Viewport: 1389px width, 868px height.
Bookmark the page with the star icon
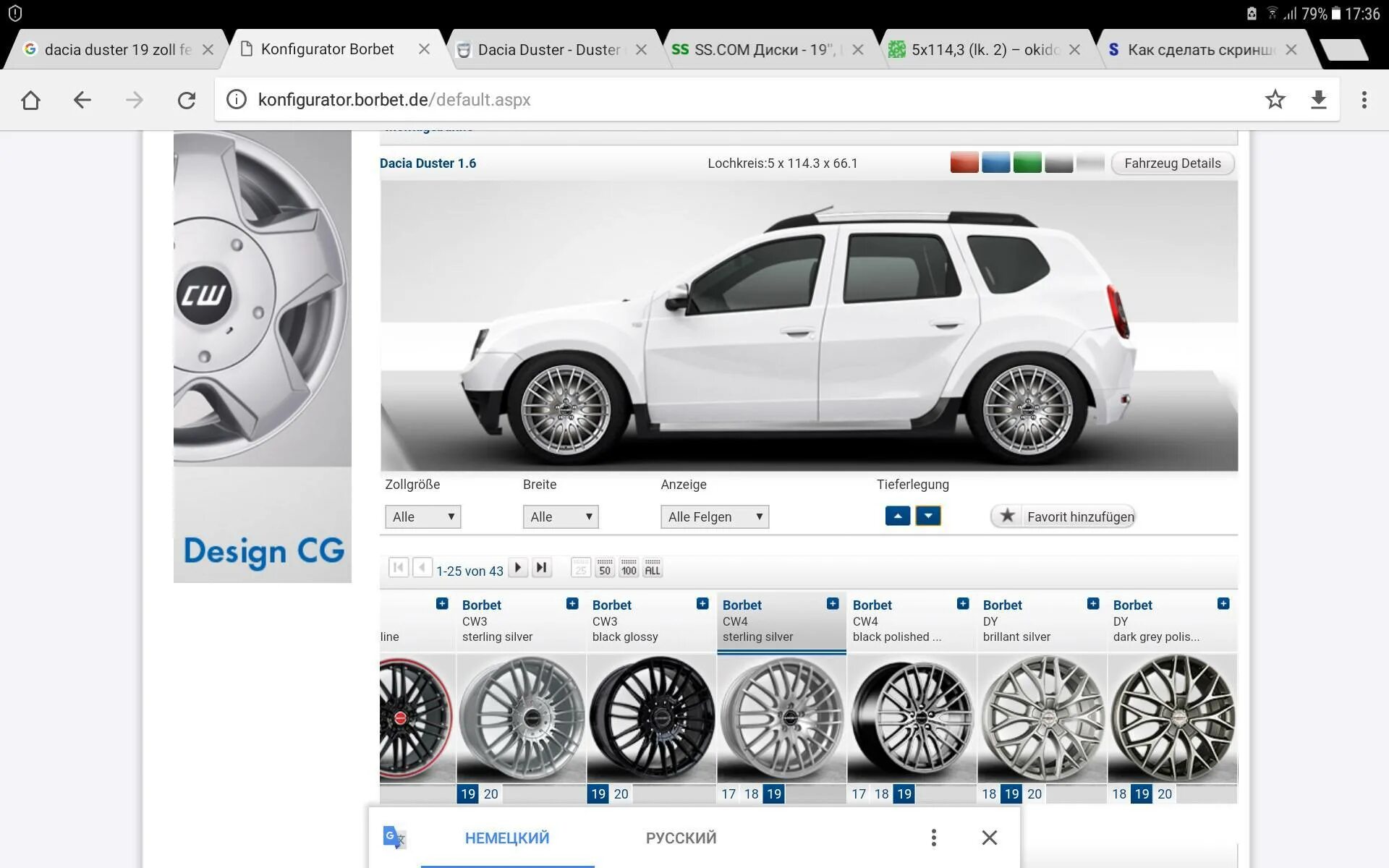click(x=1275, y=100)
